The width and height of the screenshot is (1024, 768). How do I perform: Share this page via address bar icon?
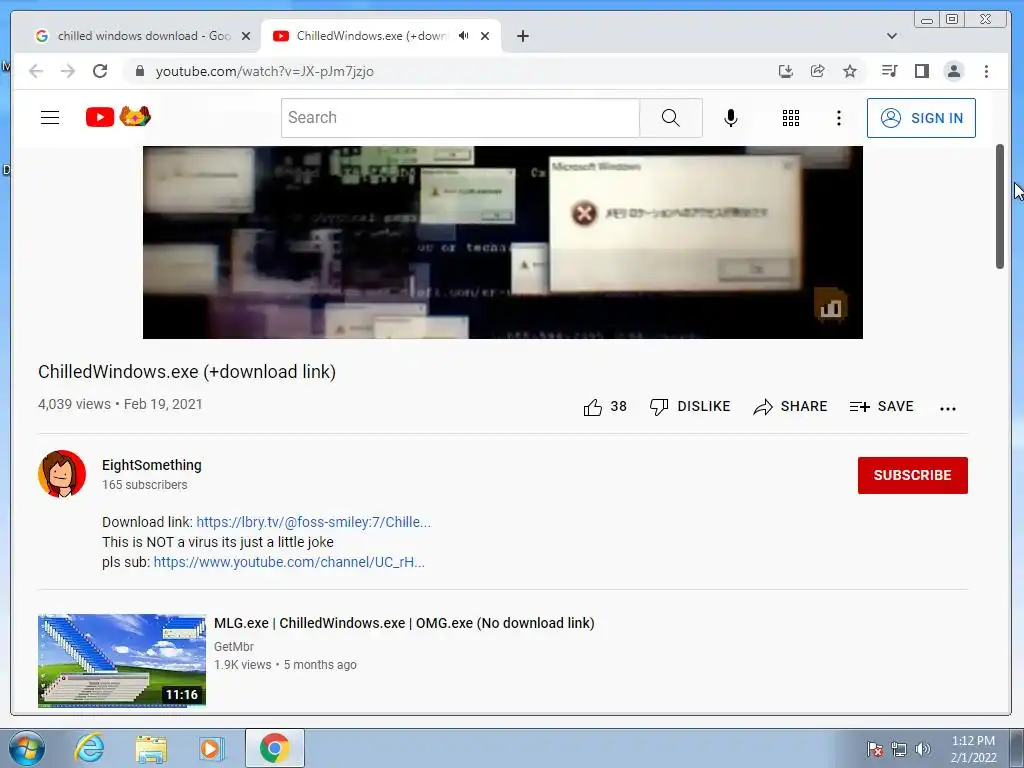coord(818,71)
